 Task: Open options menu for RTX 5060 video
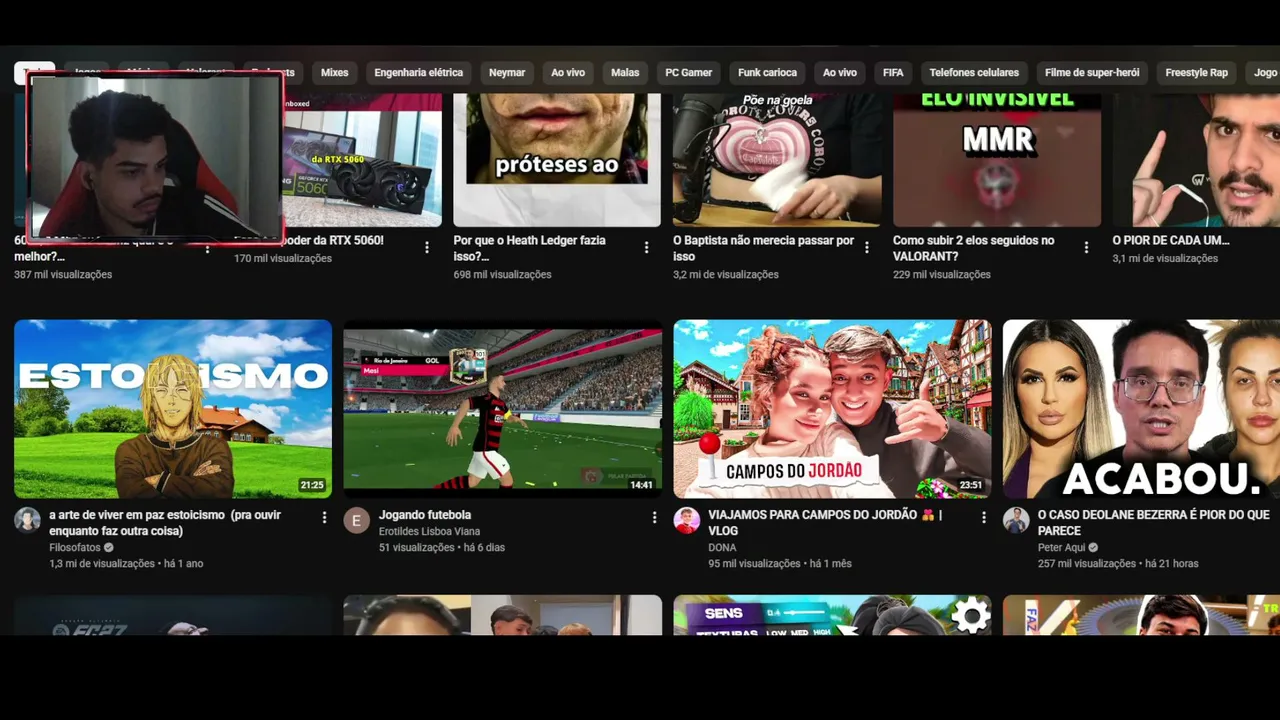point(427,247)
